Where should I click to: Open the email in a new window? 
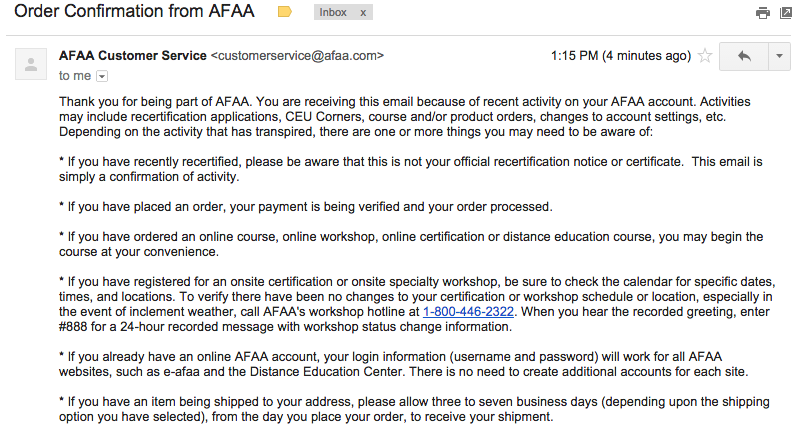pos(785,13)
